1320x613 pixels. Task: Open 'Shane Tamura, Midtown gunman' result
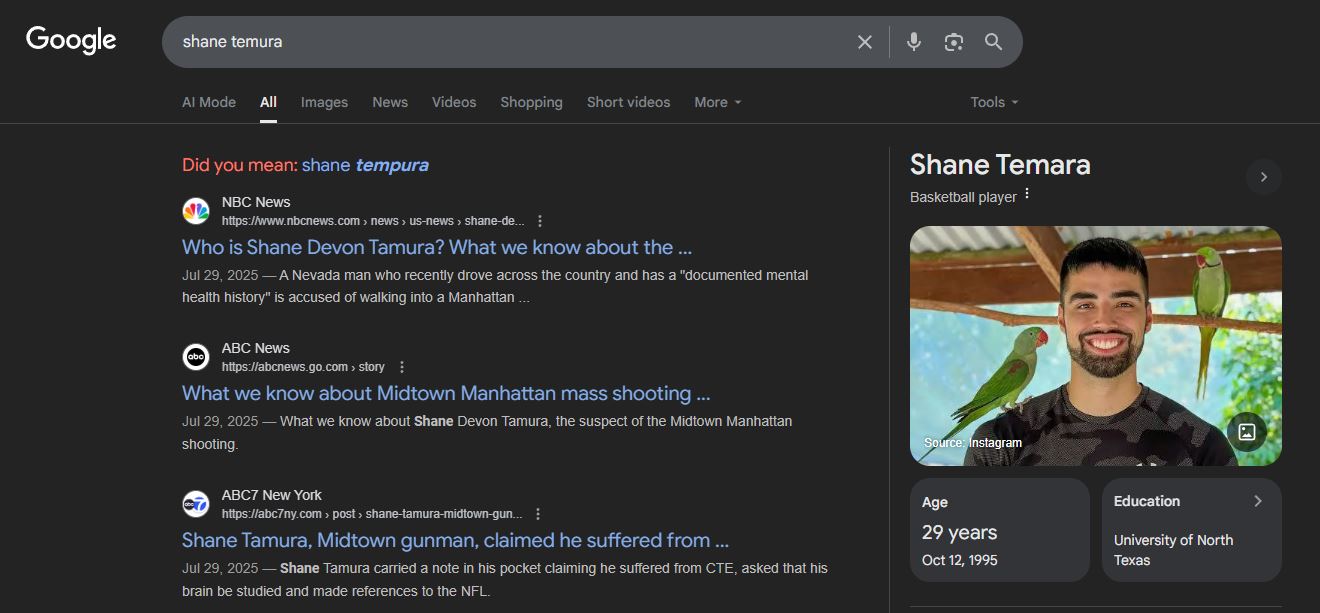455,540
